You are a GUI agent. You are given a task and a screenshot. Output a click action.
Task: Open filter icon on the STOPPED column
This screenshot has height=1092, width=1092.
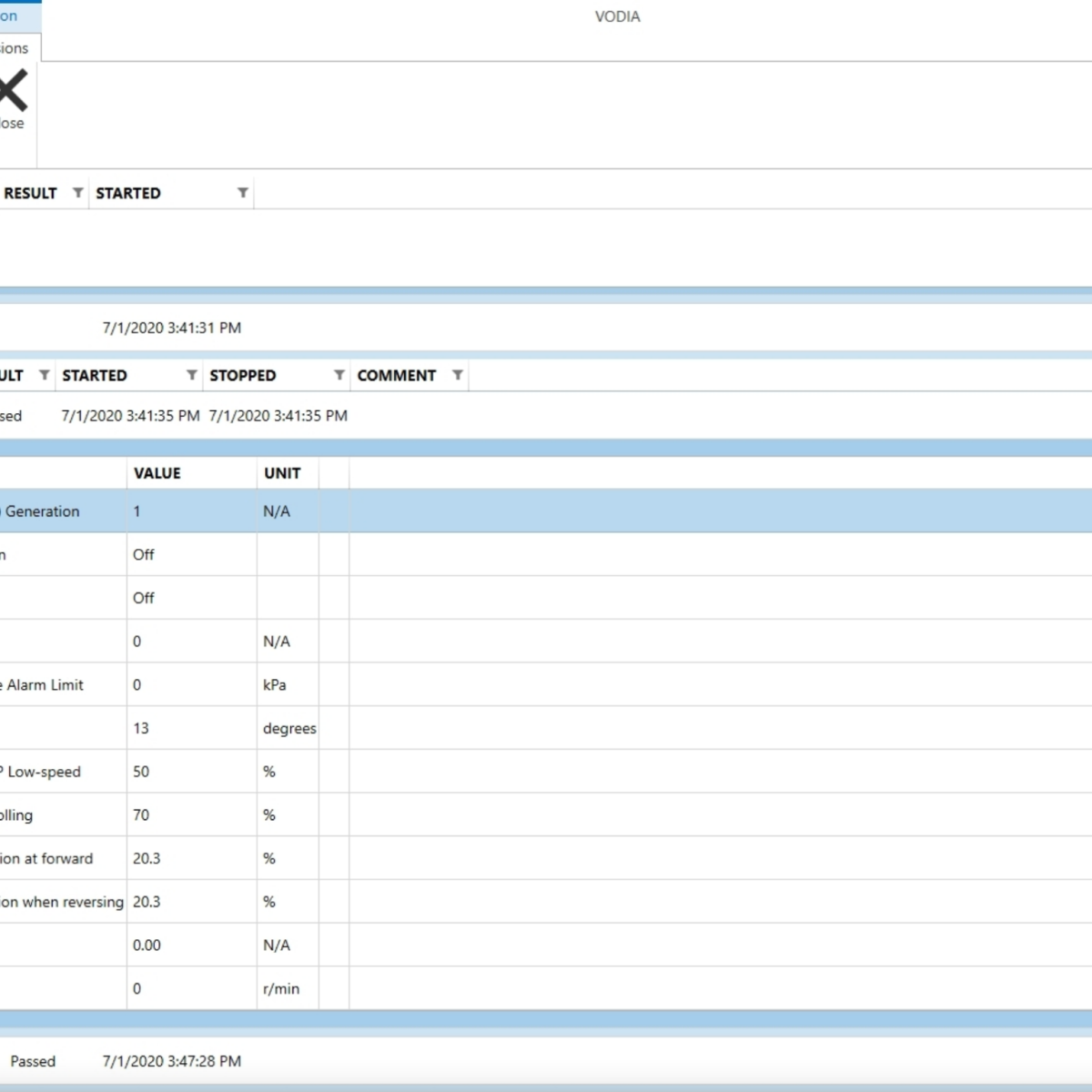(x=339, y=375)
